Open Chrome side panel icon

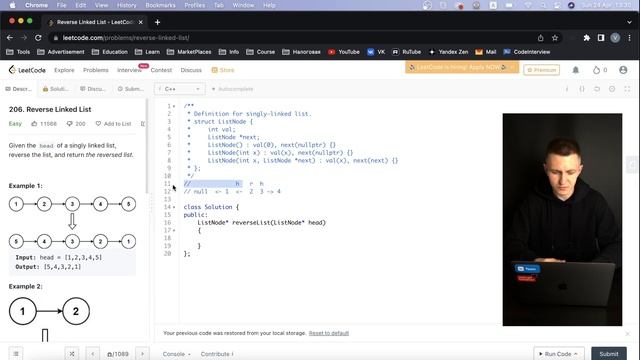click(601, 38)
